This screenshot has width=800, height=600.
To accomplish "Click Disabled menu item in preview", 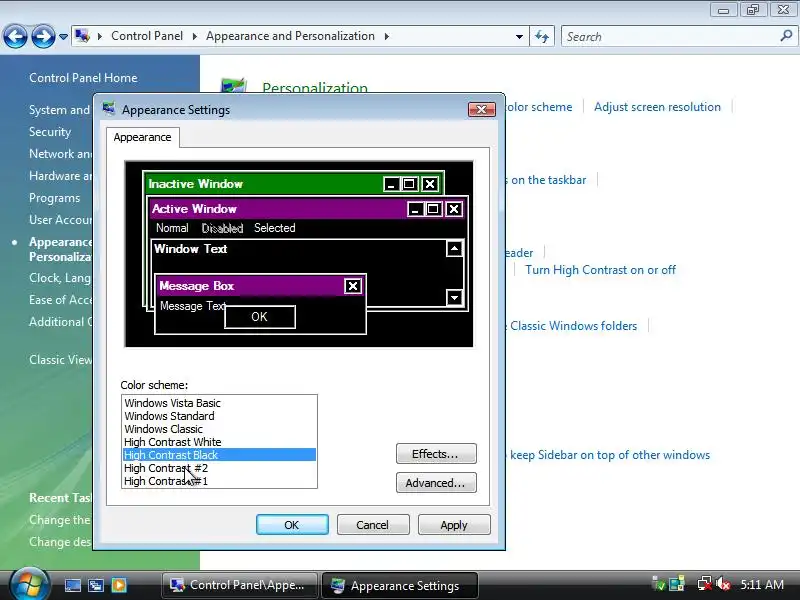I will point(222,228).
